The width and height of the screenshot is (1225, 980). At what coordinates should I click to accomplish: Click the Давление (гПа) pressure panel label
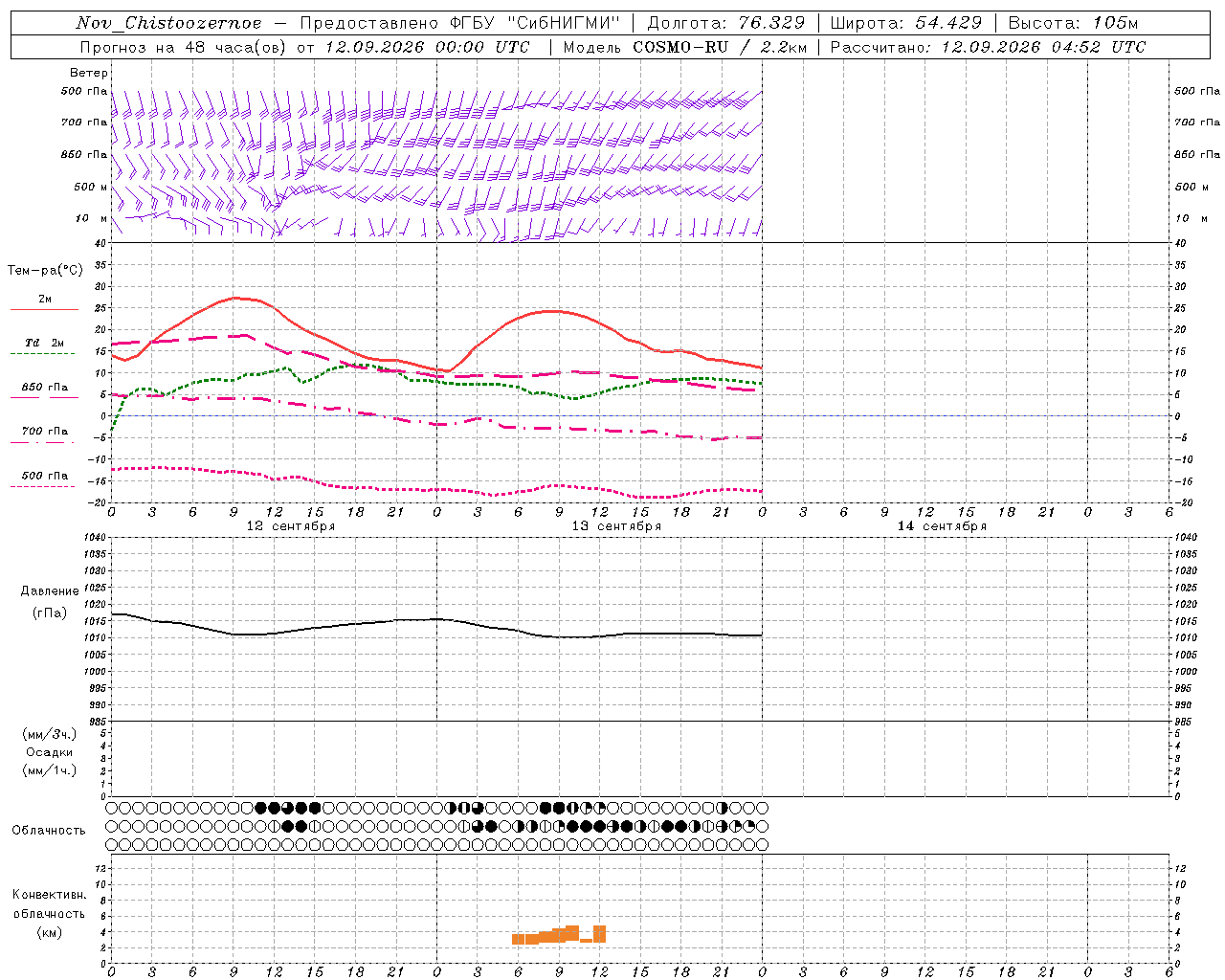(x=50, y=602)
